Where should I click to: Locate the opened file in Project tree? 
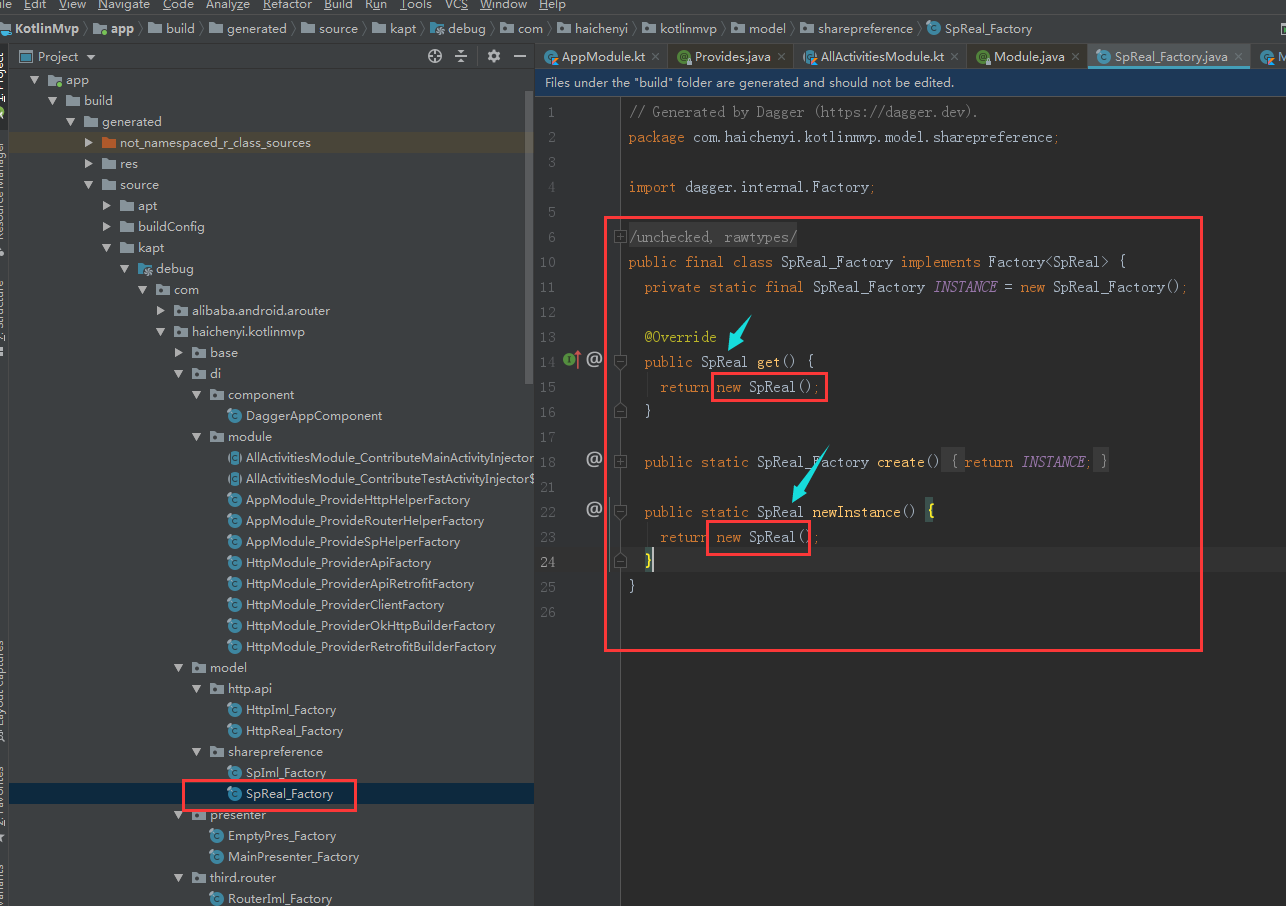coord(435,57)
